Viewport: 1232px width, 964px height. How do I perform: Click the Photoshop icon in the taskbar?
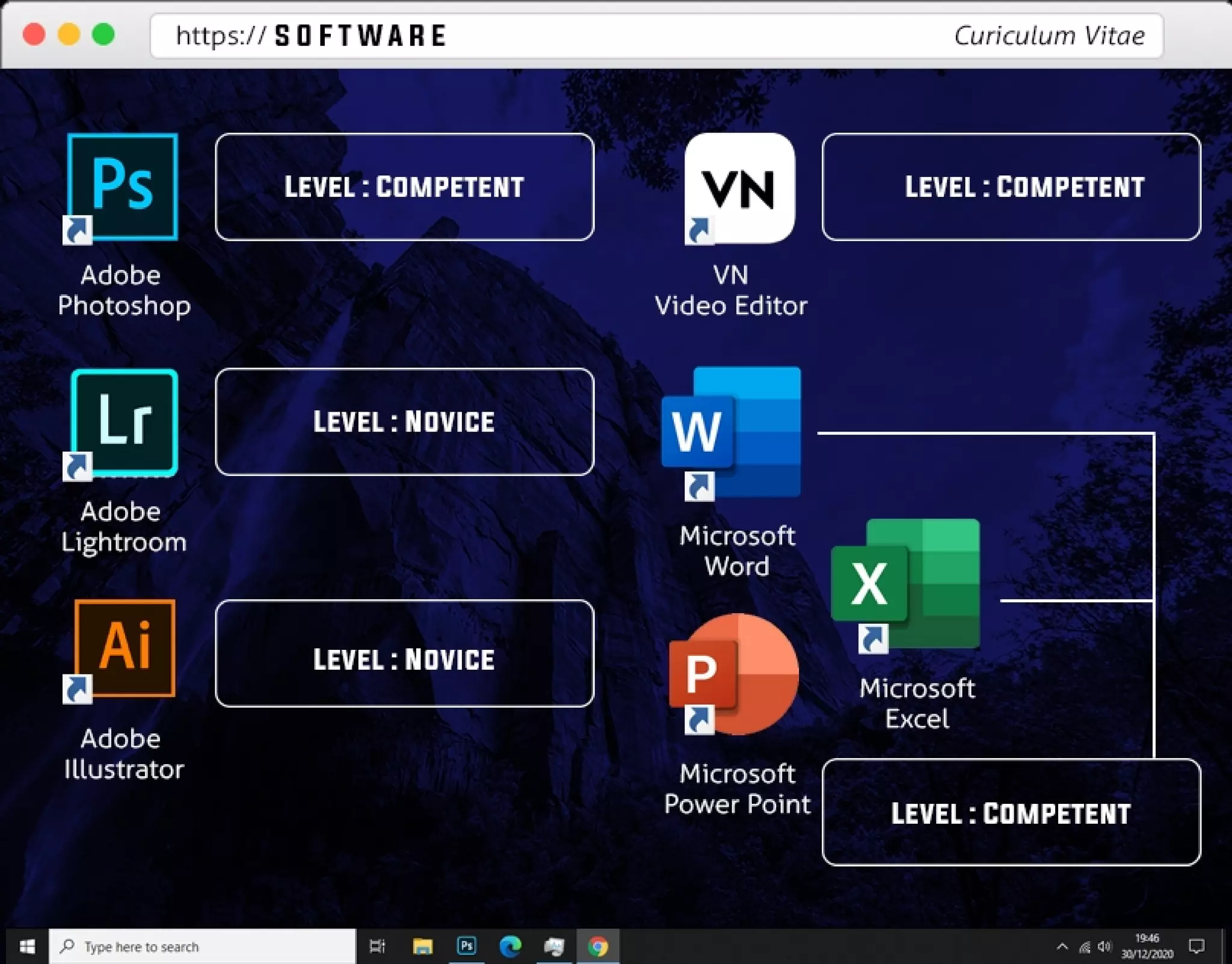pyautogui.click(x=466, y=947)
